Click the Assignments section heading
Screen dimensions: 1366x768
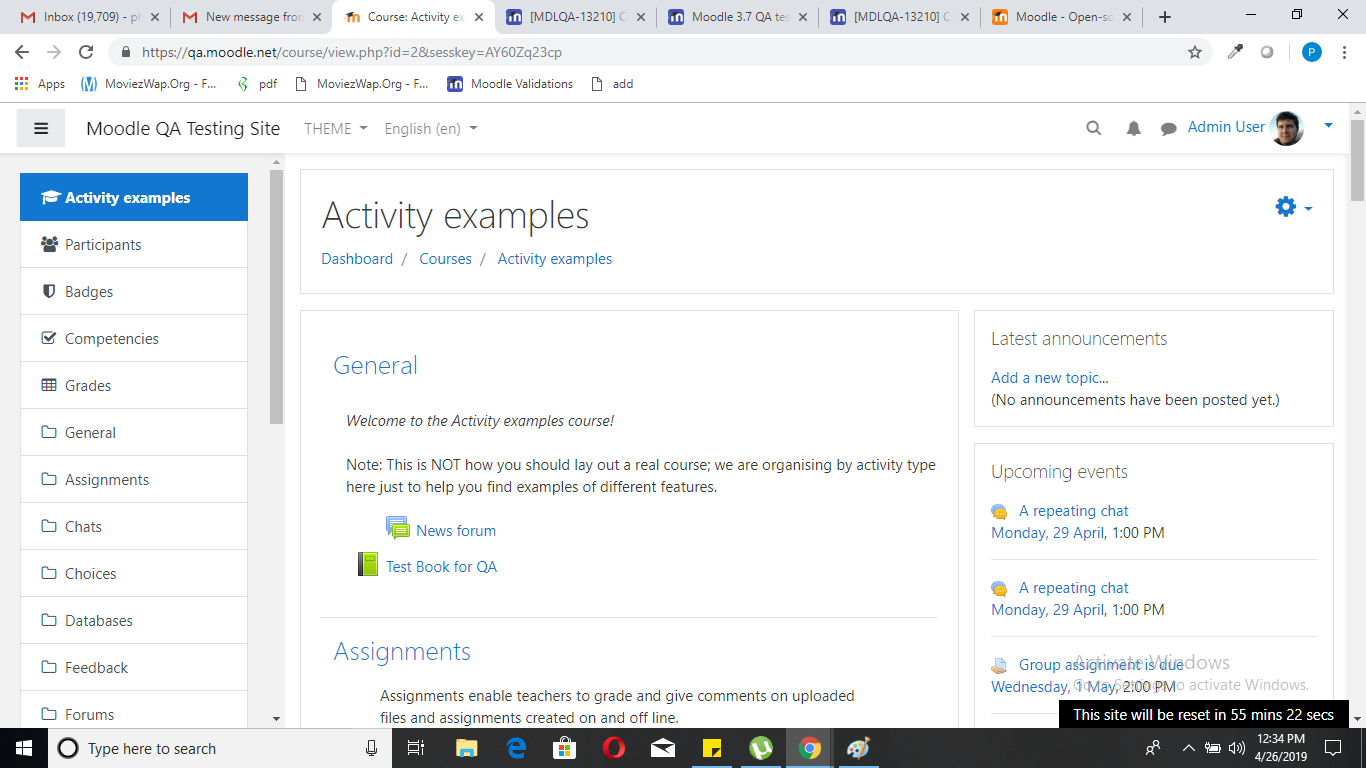click(x=402, y=651)
